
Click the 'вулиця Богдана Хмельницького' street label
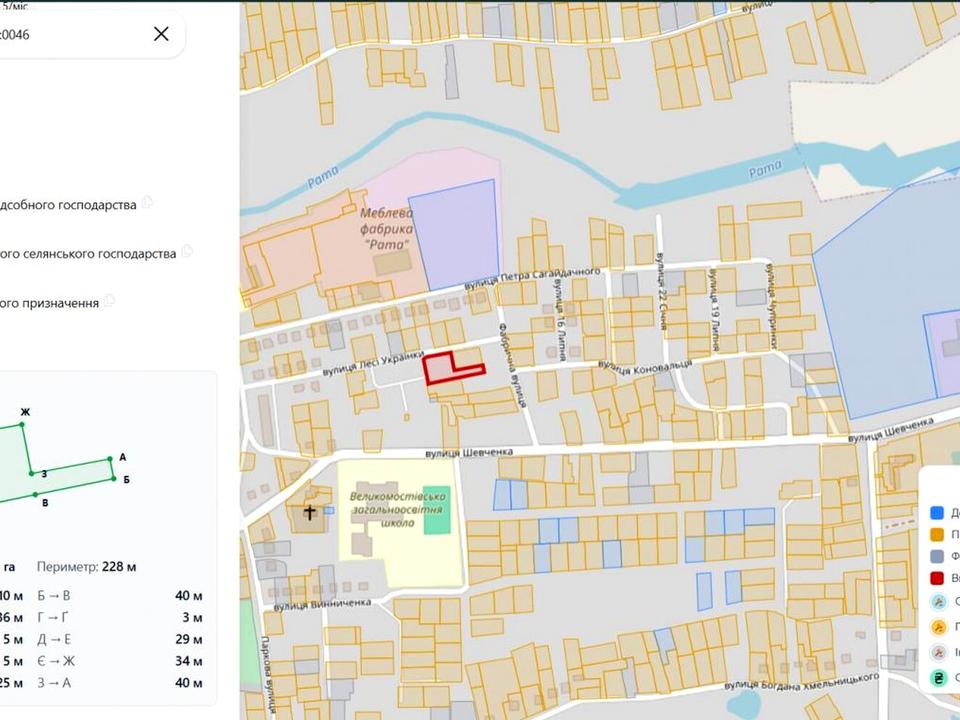(x=801, y=682)
